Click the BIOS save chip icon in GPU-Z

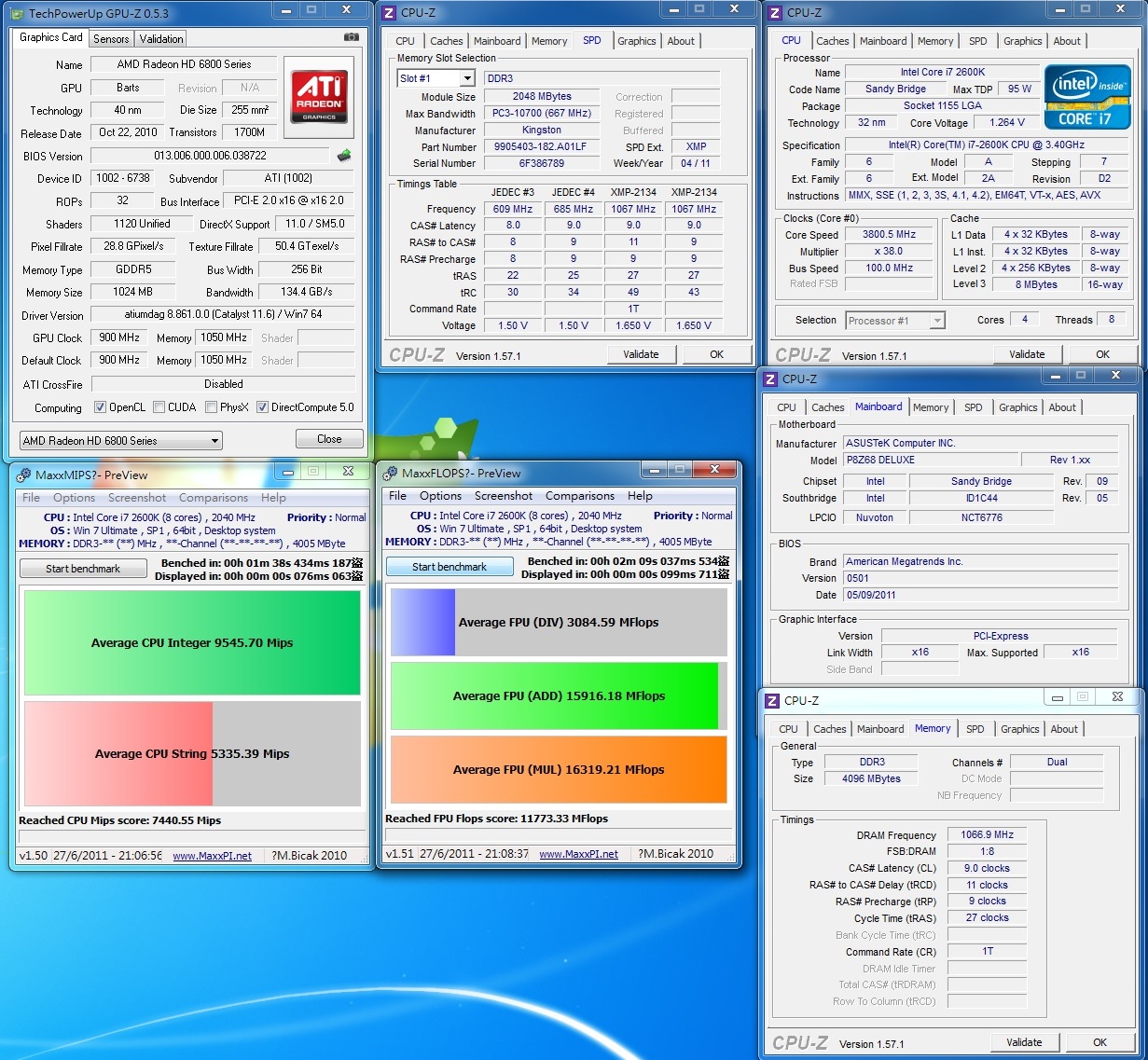coord(344,156)
